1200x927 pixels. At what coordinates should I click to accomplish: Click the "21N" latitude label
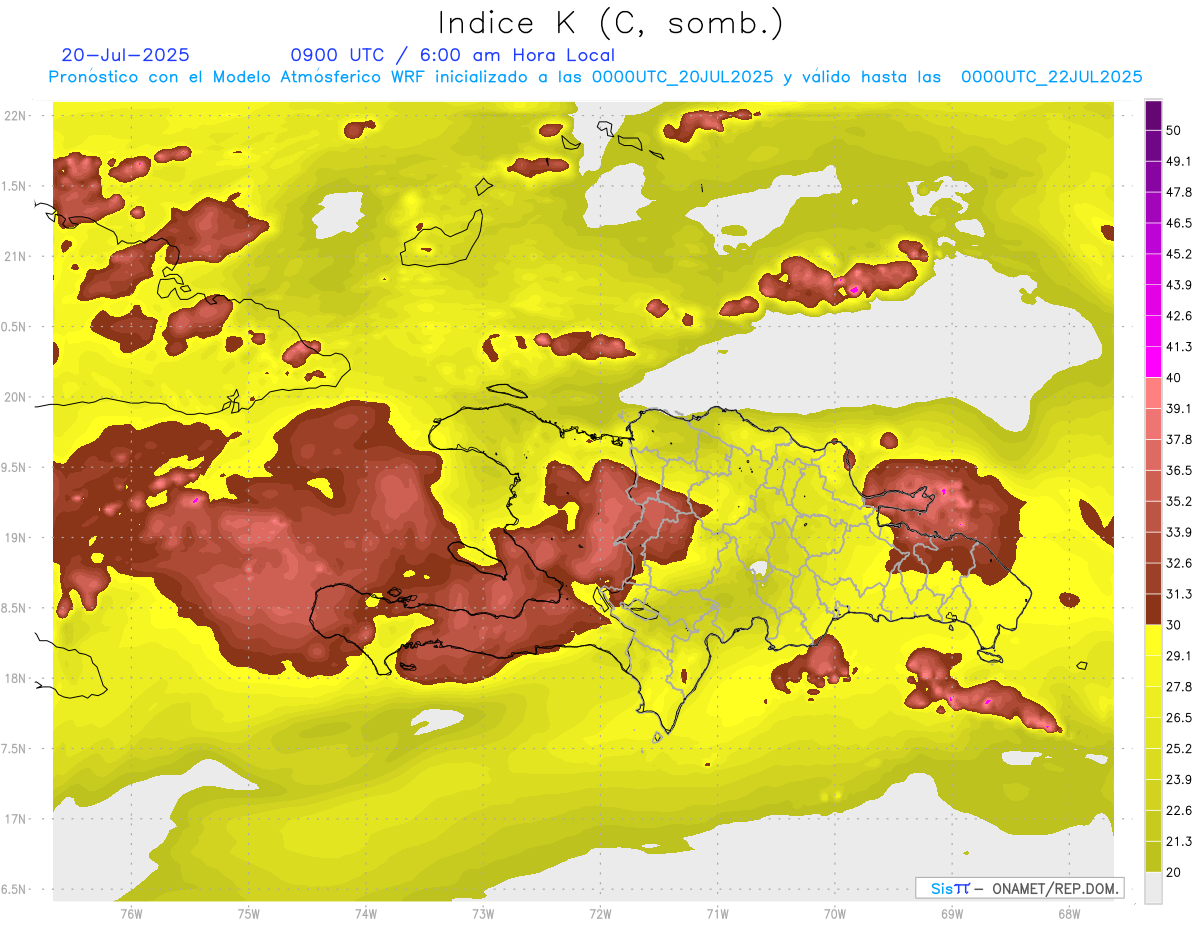point(15,256)
